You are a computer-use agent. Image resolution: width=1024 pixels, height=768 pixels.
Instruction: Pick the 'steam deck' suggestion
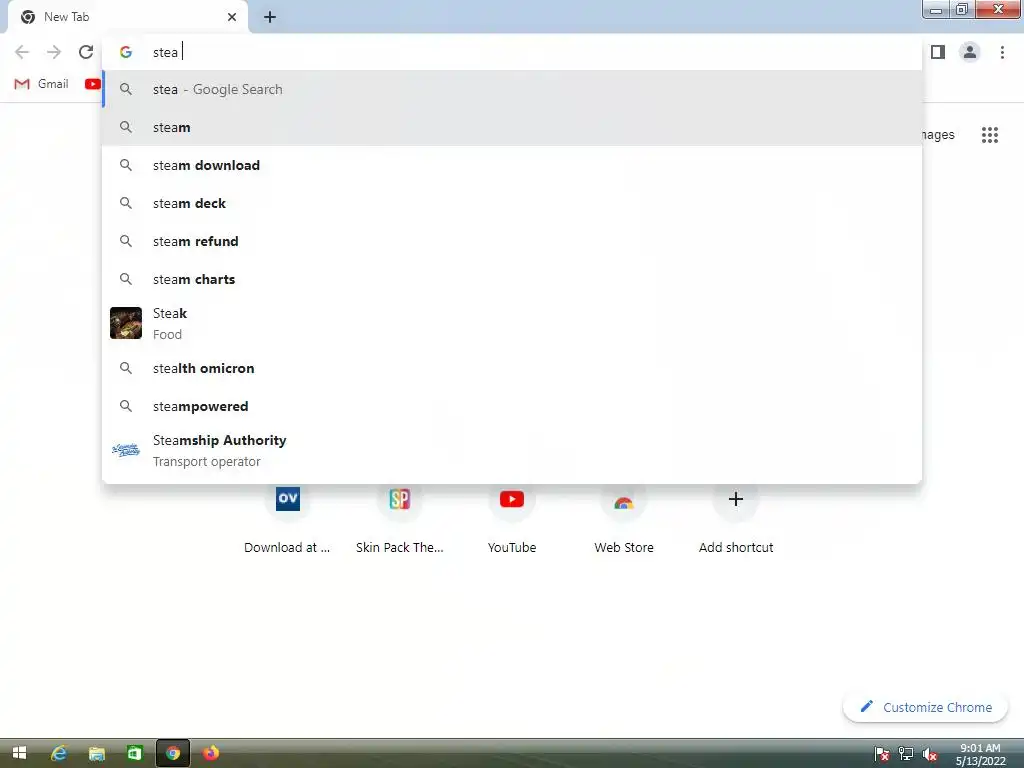(512, 203)
